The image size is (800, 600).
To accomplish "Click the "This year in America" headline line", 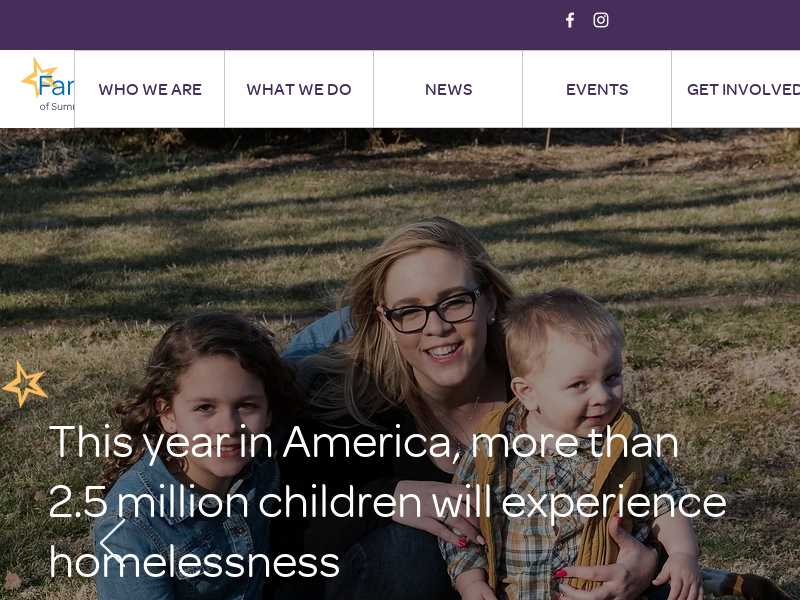I will pyautogui.click(x=363, y=442).
